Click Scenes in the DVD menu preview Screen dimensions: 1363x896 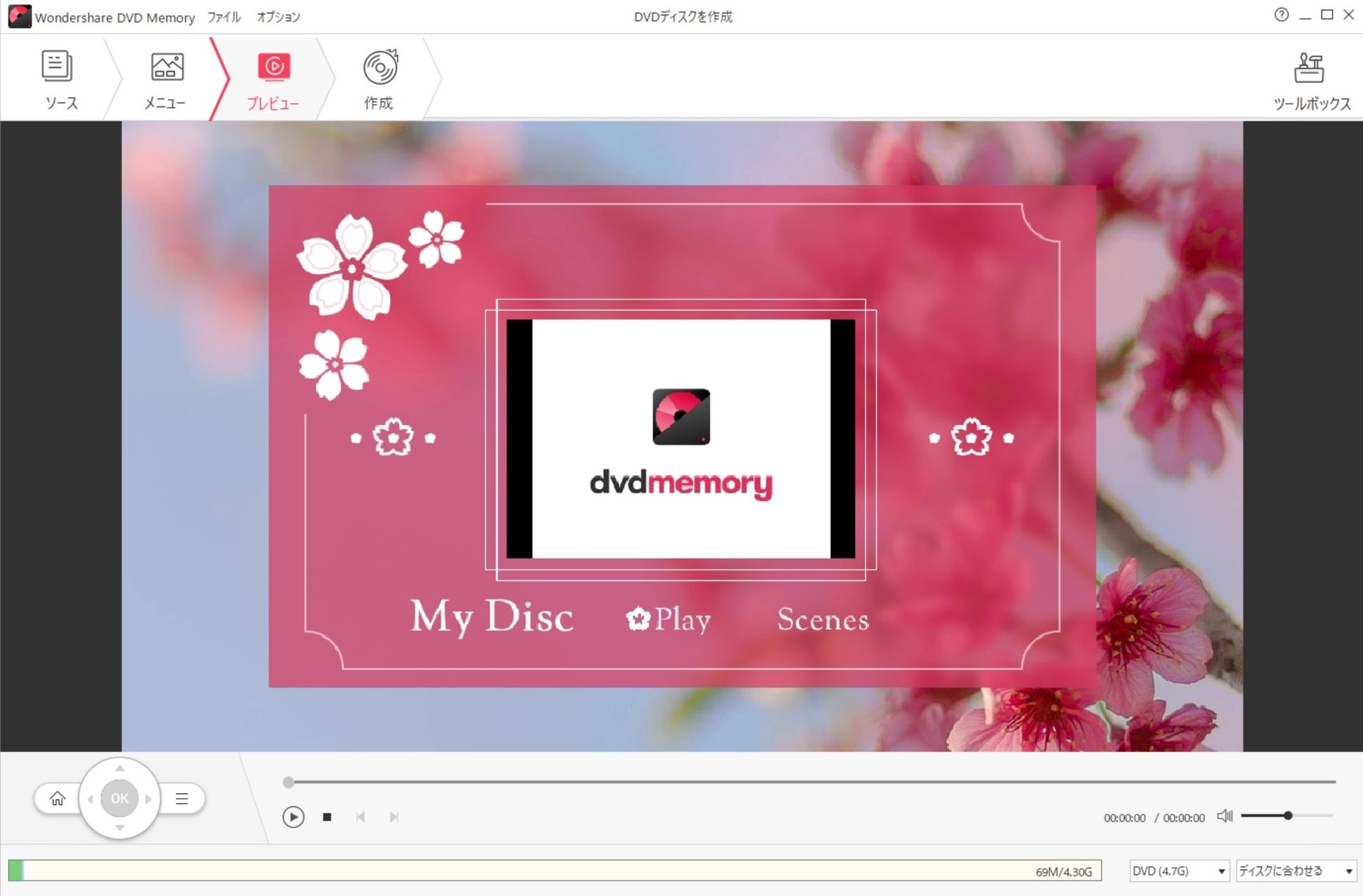click(x=823, y=620)
